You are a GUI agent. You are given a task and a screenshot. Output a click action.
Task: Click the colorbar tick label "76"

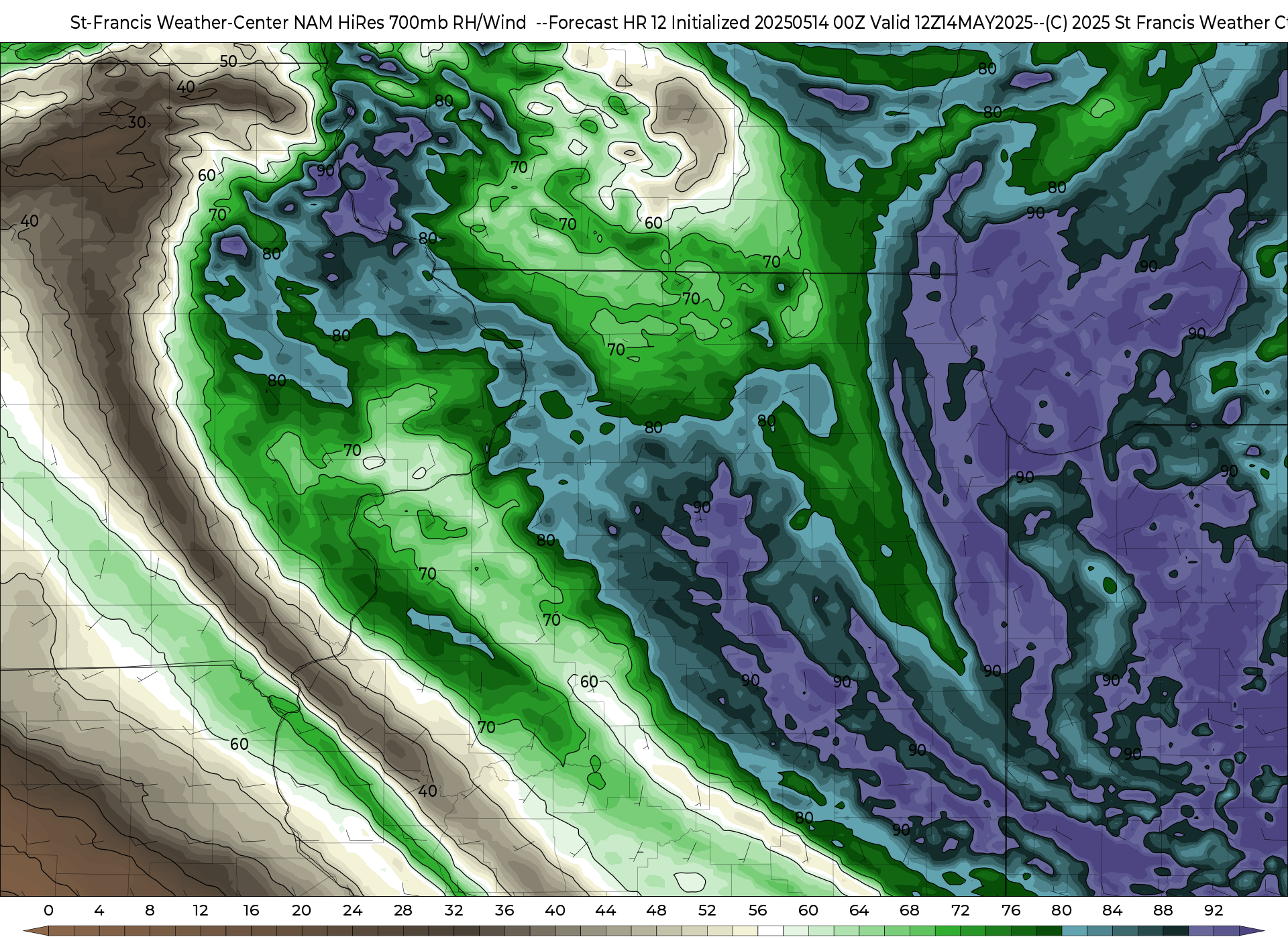tap(1011, 910)
